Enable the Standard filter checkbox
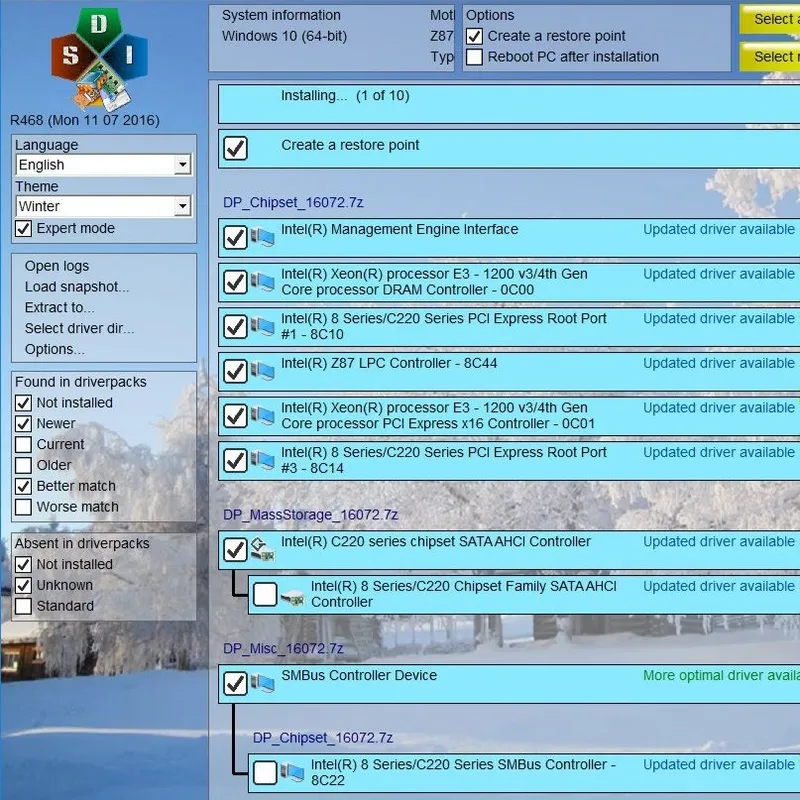Viewport: 800px width, 800px height. (23, 606)
